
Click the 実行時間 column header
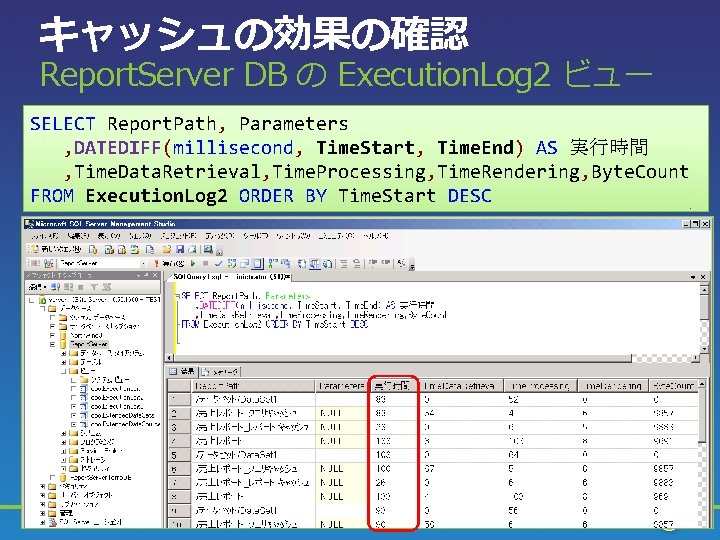[x=394, y=386]
